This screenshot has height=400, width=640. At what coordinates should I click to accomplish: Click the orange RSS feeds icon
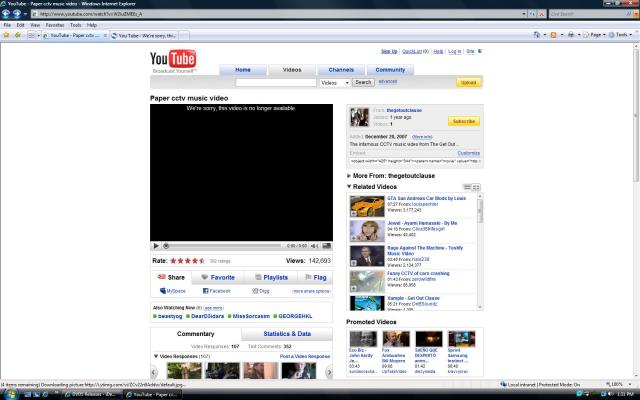coord(553,35)
